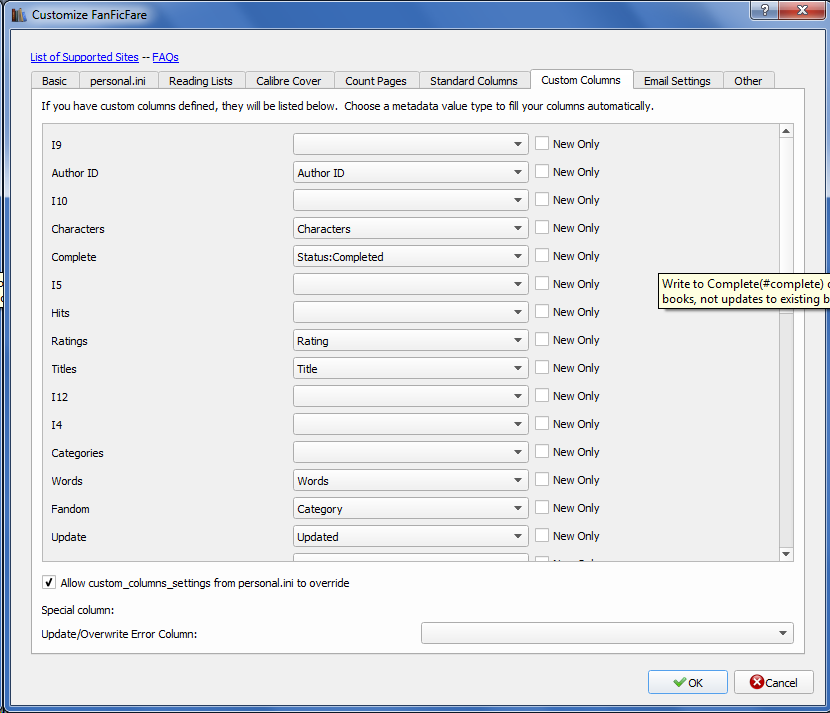
Task: Open the I9 metadata dropdown
Action: [411, 144]
